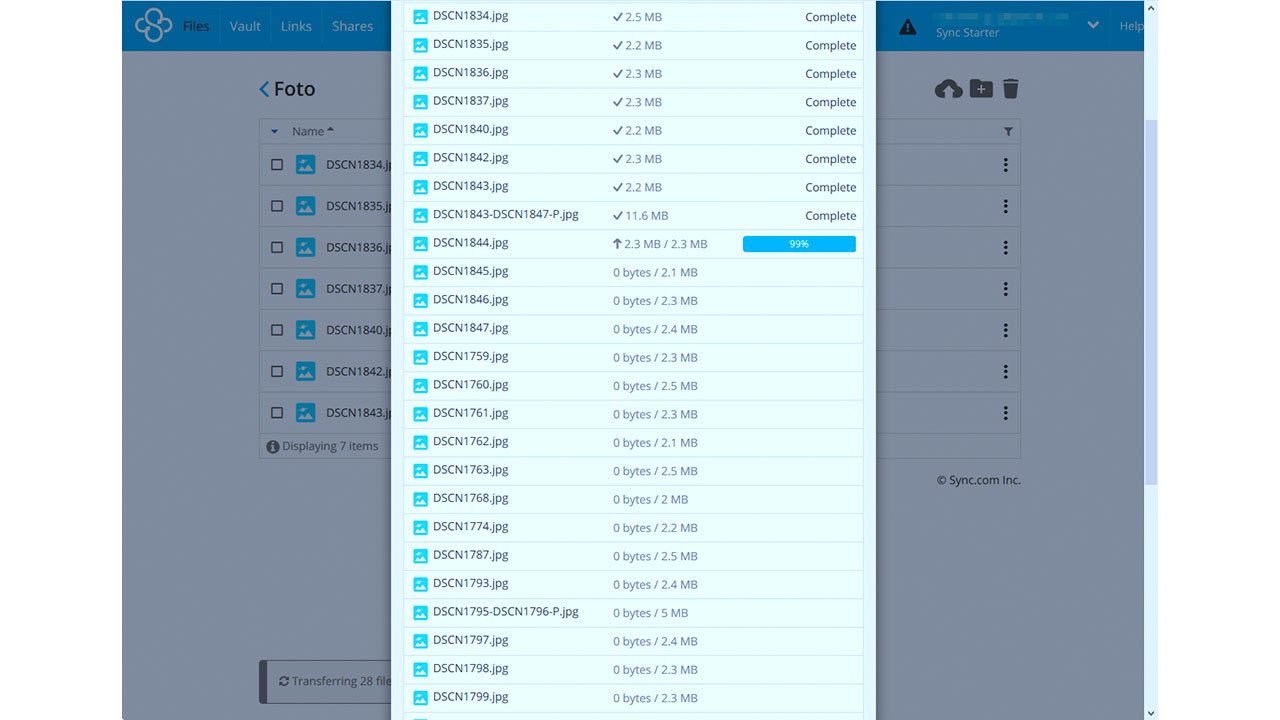Click the Sync.com logo icon
The width and height of the screenshot is (1280, 720).
[153, 26]
